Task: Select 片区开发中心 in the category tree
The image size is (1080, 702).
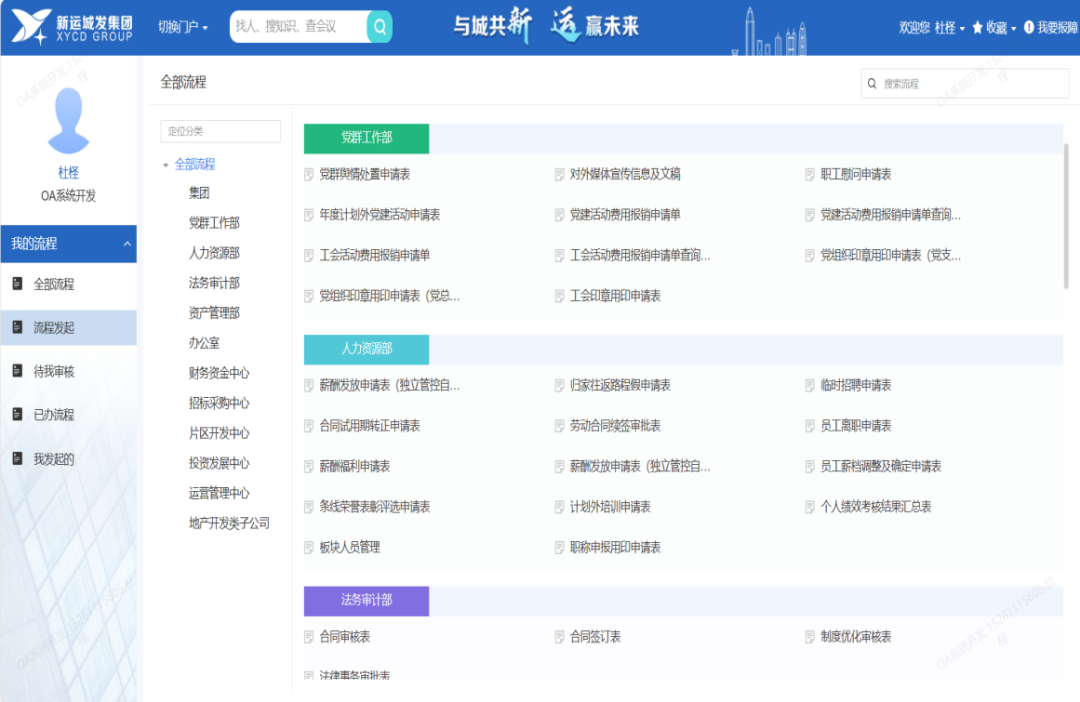Action: pyautogui.click(x=219, y=433)
